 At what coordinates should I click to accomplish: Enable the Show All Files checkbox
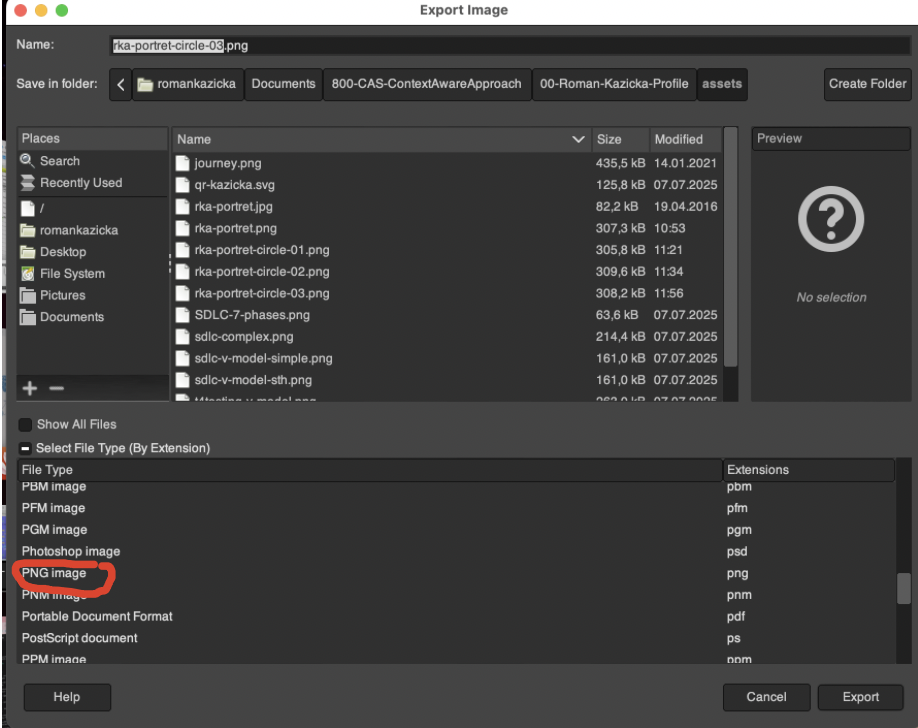coord(26,424)
